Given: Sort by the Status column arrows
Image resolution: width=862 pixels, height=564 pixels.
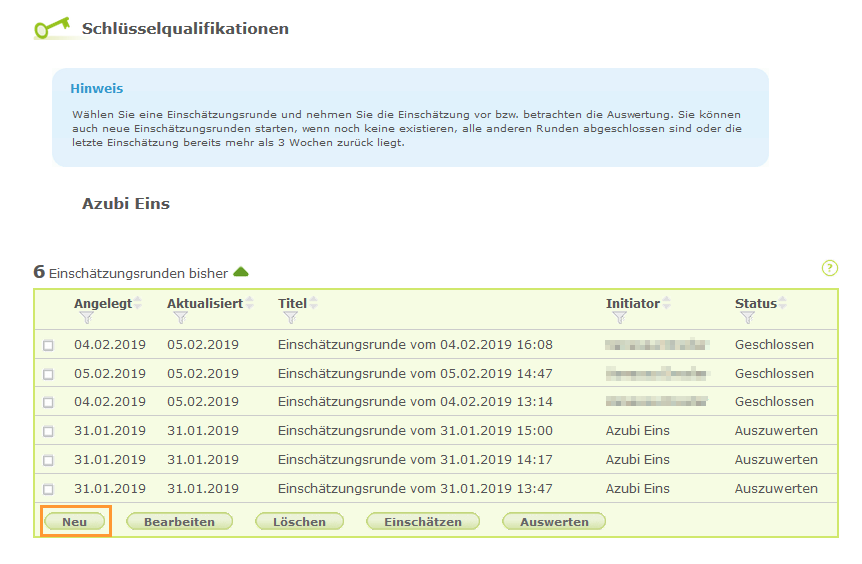Looking at the screenshot, I should (x=782, y=303).
